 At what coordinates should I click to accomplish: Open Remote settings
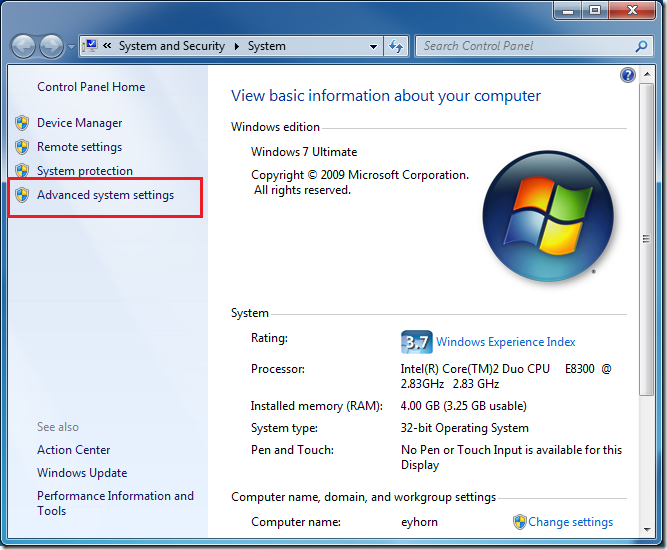(x=80, y=147)
